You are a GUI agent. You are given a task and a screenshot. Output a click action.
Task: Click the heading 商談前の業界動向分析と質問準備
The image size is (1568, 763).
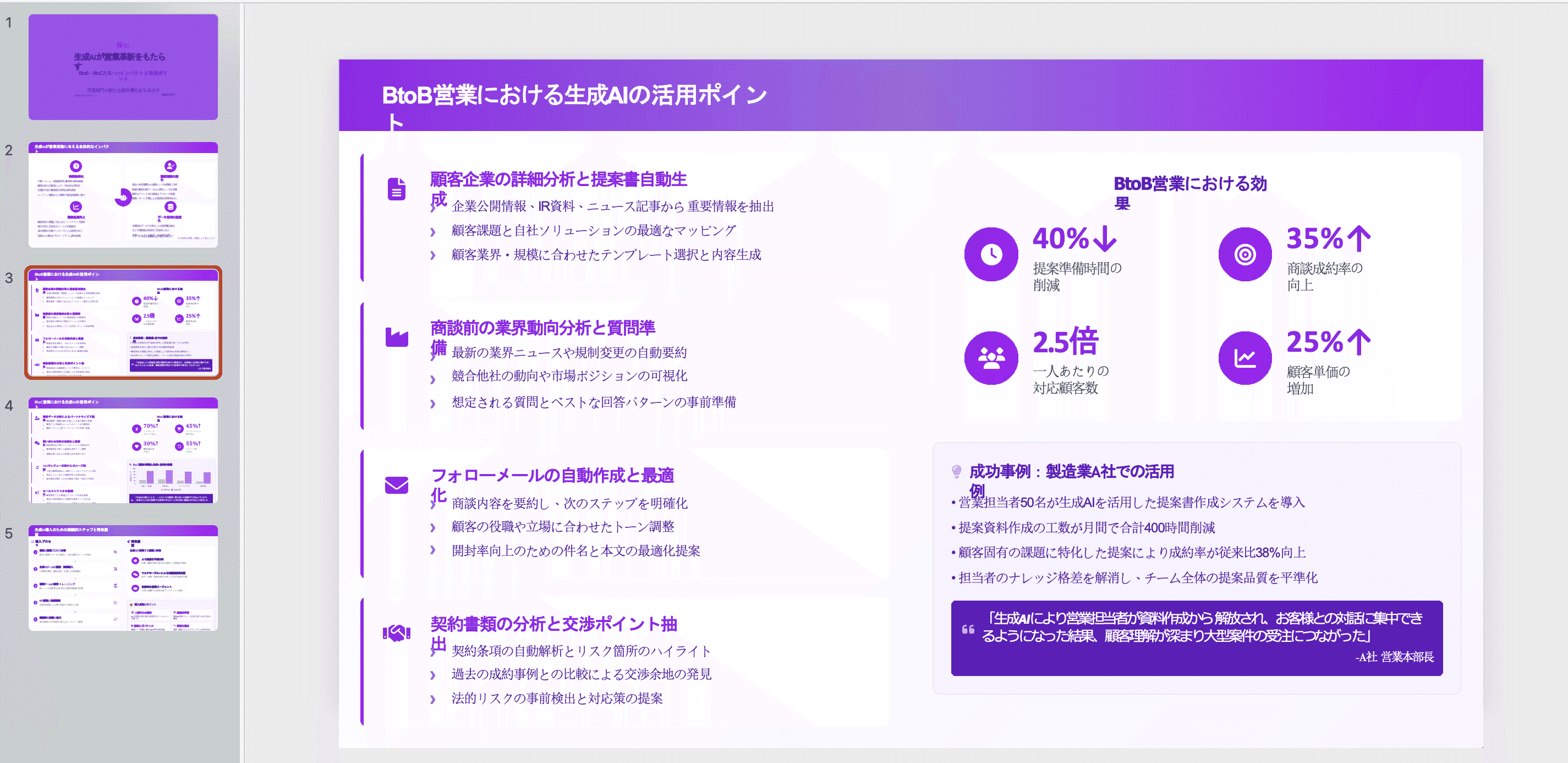click(x=542, y=337)
